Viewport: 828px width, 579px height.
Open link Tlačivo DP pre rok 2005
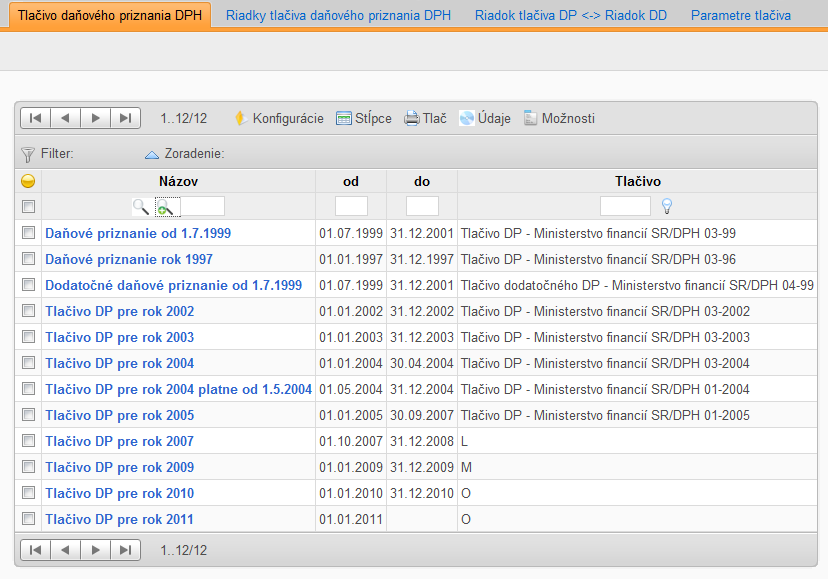(119, 415)
